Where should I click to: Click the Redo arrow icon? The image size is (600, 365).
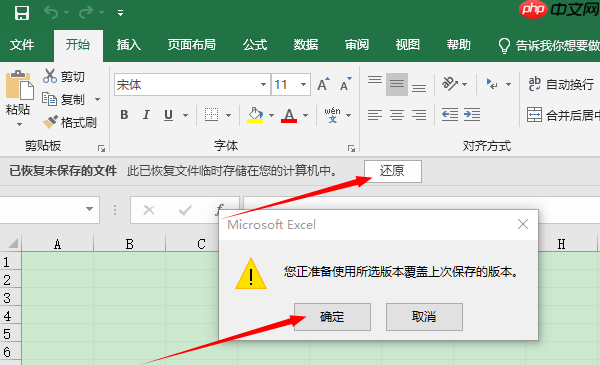pos(86,13)
